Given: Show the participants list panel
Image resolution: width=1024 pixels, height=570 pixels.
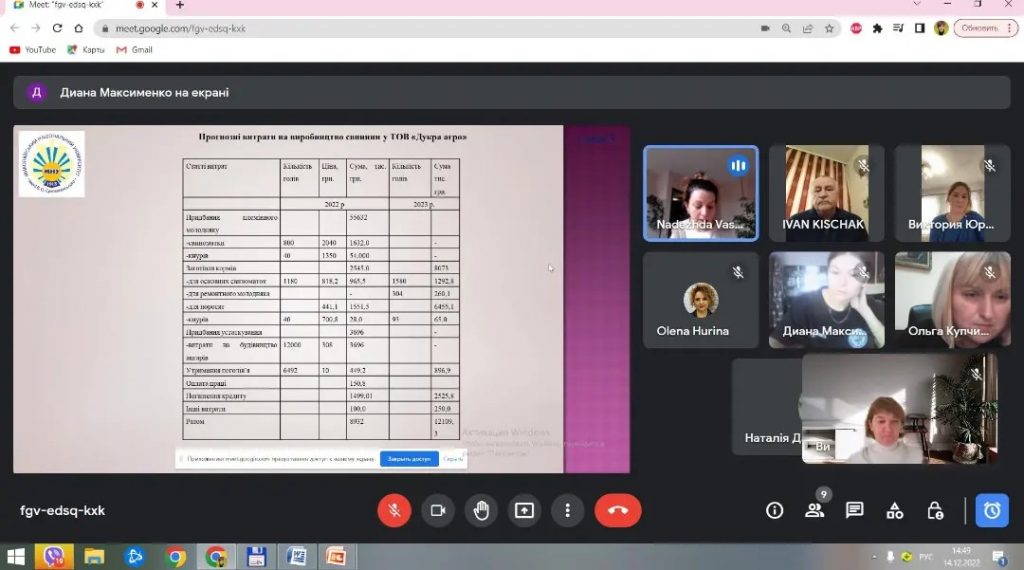Looking at the screenshot, I should coord(815,510).
